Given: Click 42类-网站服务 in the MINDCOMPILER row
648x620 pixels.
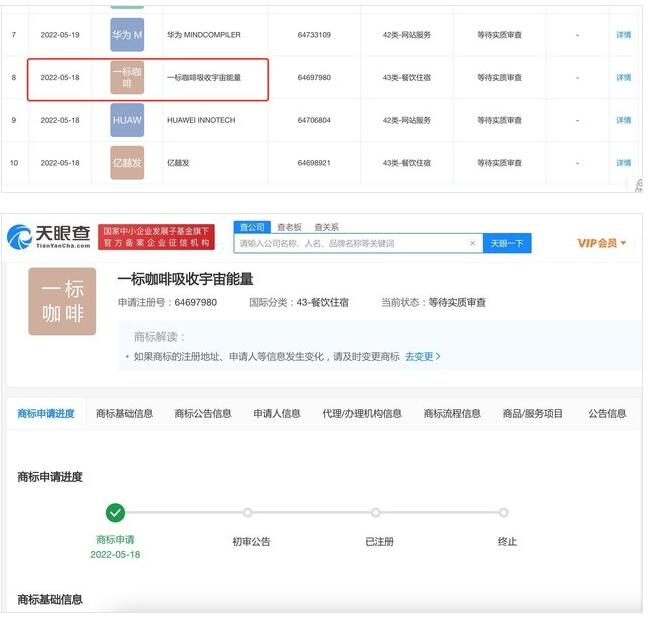Looking at the screenshot, I should pos(407,35).
